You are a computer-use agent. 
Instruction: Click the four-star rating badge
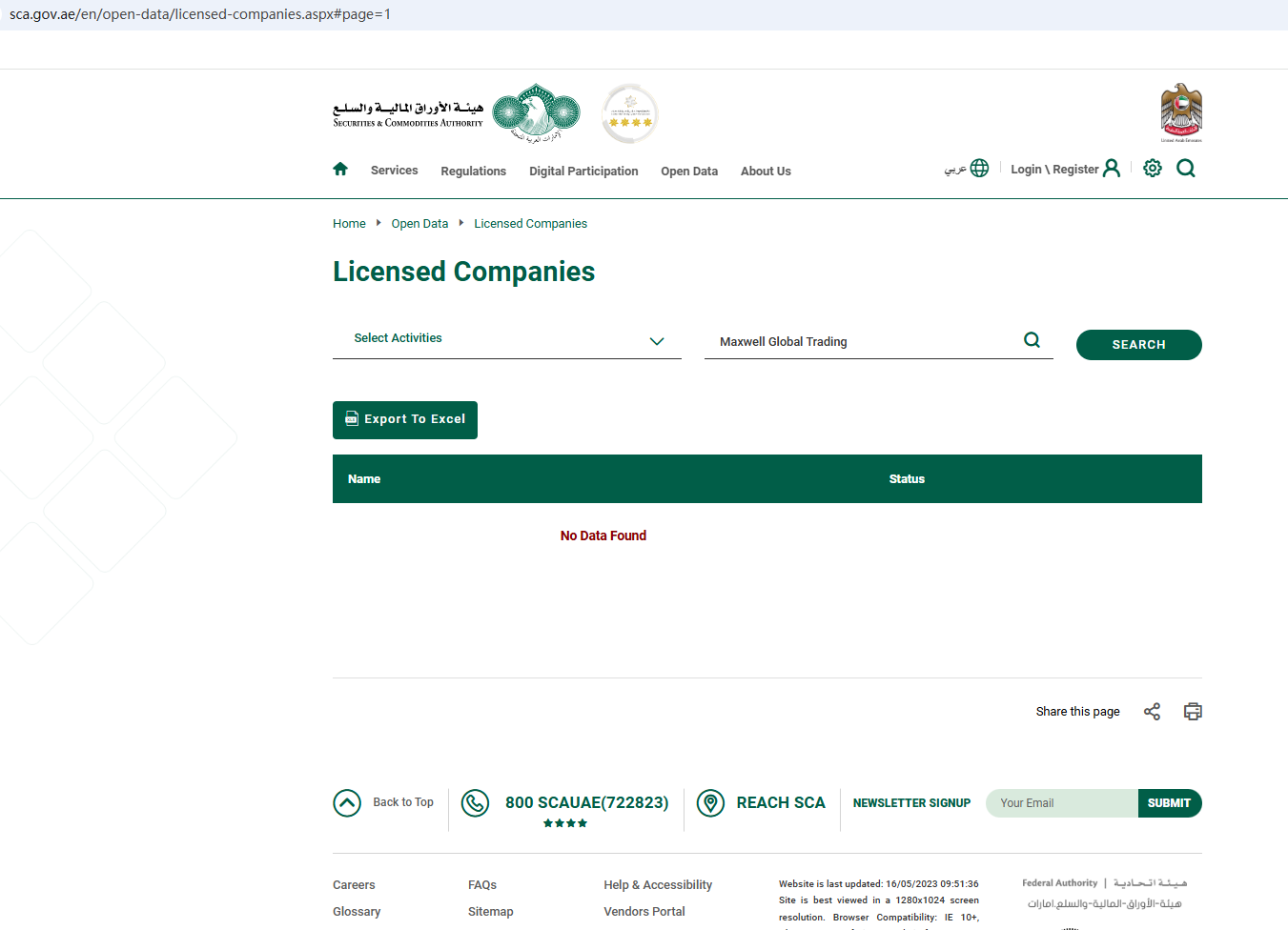coord(630,113)
